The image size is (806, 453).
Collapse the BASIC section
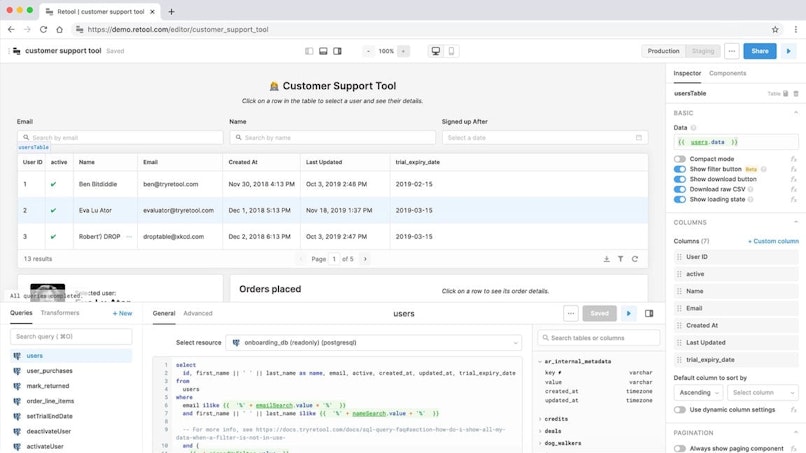[796, 113]
